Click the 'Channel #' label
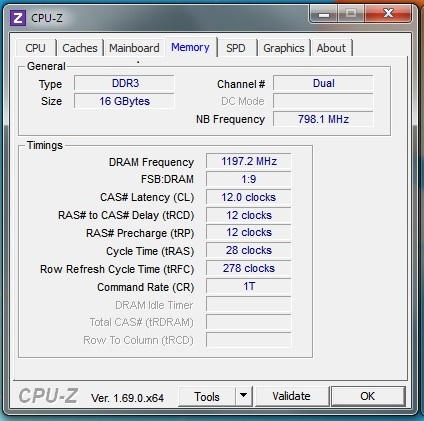Screen dimensions: 424x421 click(x=241, y=84)
